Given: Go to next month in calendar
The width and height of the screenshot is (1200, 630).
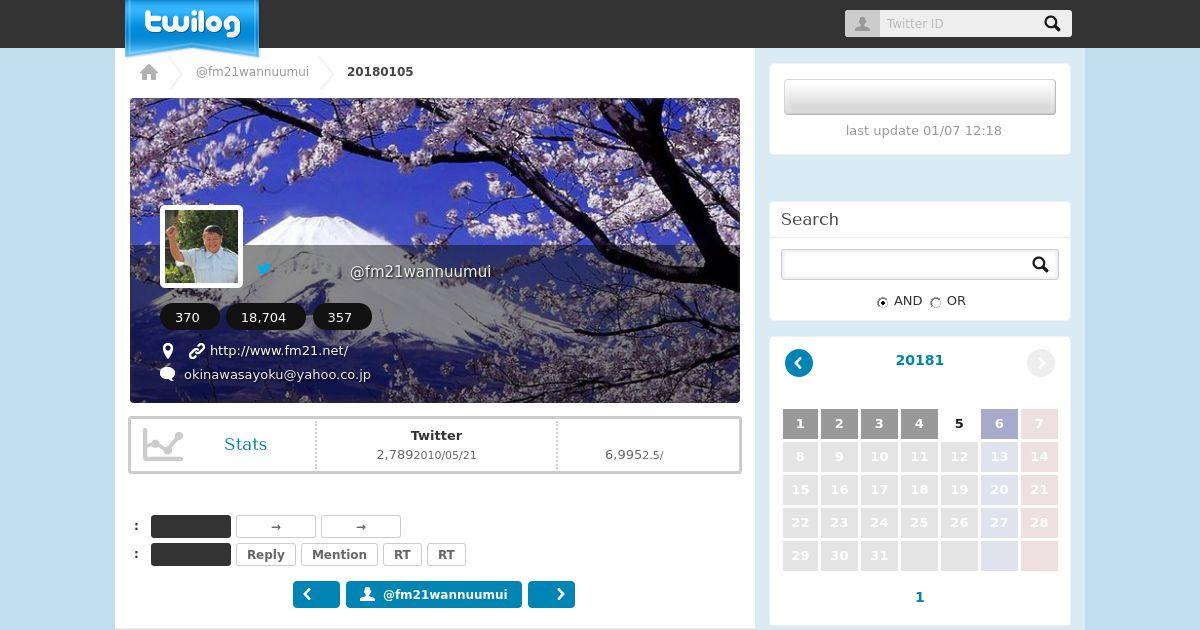Looking at the screenshot, I should (x=1041, y=363).
